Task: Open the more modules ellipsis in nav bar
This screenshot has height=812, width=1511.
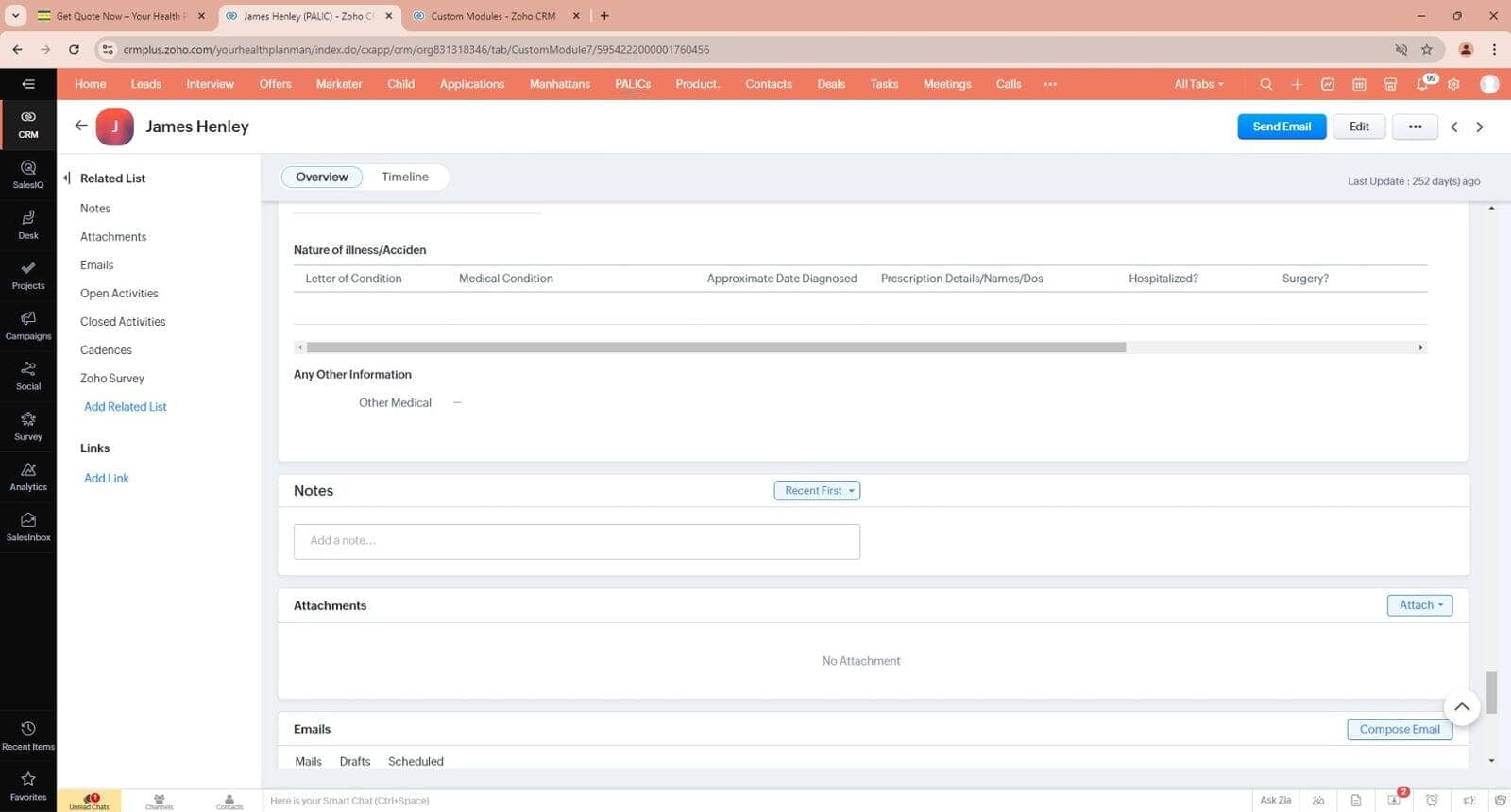Action: [x=1050, y=84]
